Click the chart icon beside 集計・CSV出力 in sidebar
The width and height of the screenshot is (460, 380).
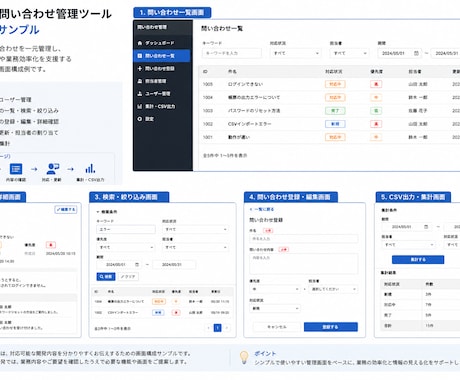pos(140,106)
